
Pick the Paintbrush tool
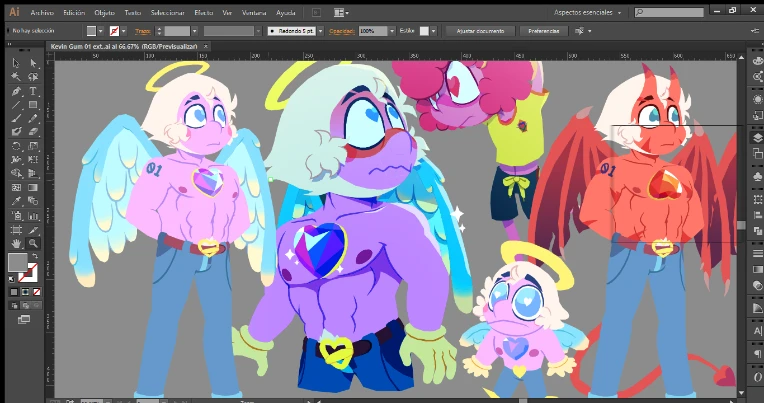point(16,118)
